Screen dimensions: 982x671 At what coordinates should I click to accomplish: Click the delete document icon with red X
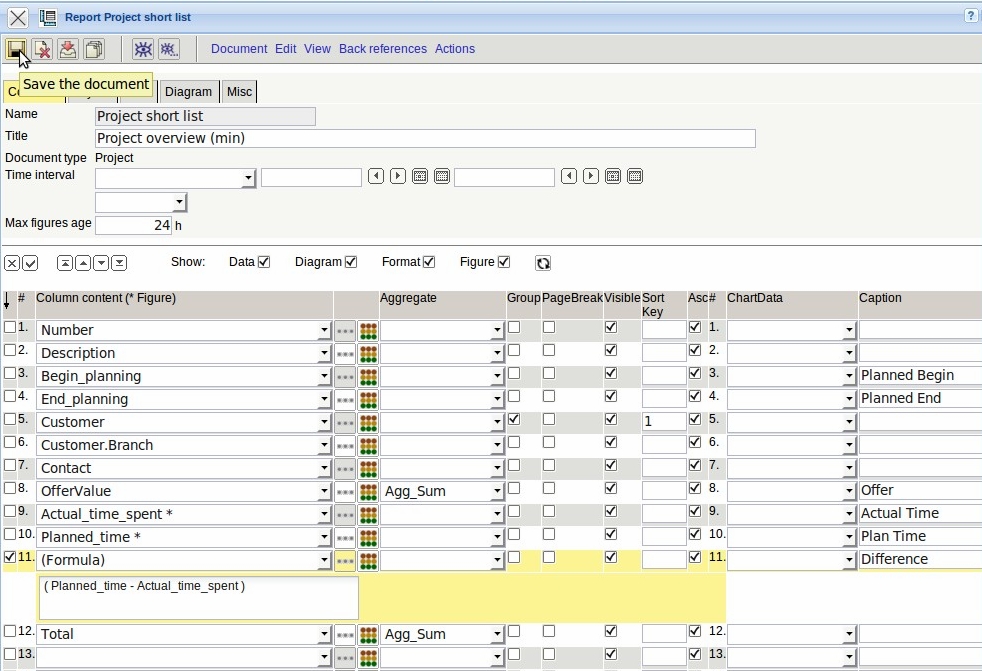[42, 49]
